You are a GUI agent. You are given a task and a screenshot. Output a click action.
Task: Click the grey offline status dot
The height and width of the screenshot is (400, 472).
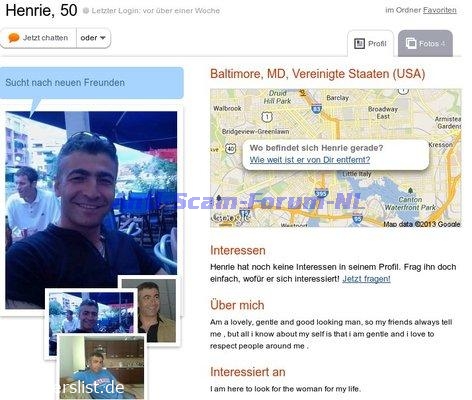tap(86, 11)
